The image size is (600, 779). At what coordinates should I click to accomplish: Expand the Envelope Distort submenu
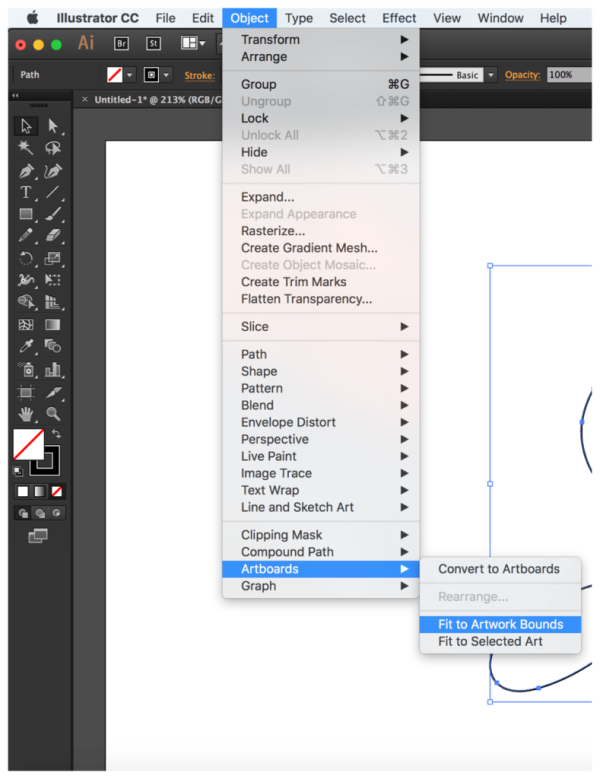click(x=321, y=422)
